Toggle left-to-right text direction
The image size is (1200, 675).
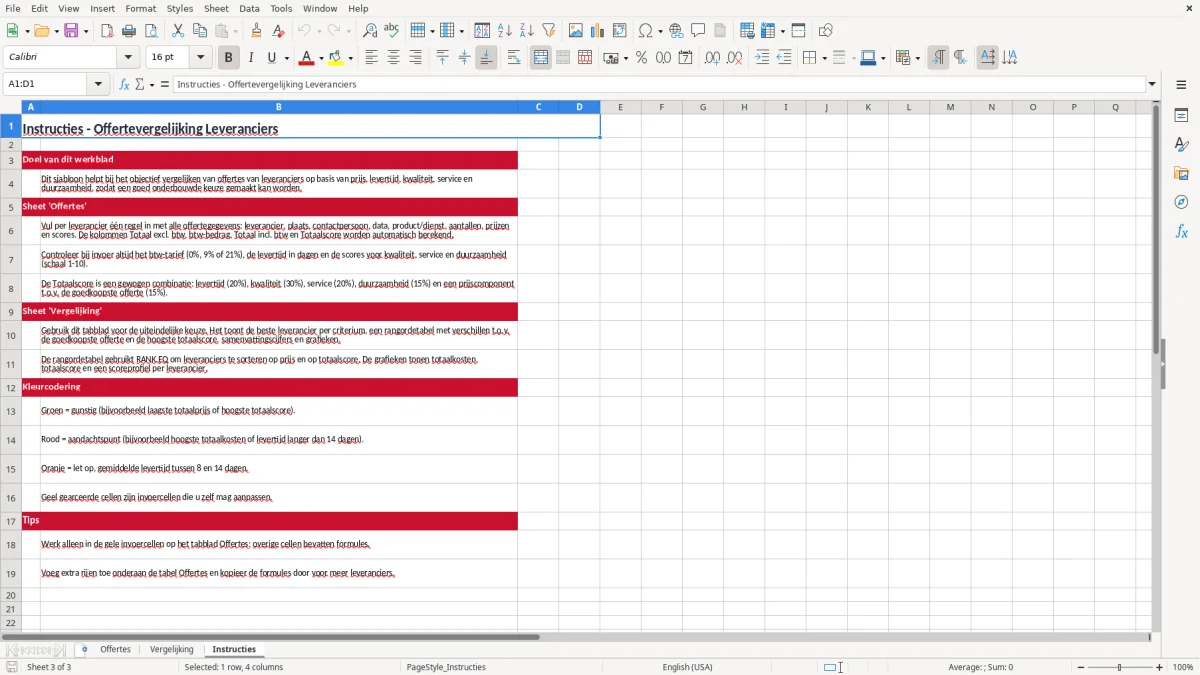[938, 58]
